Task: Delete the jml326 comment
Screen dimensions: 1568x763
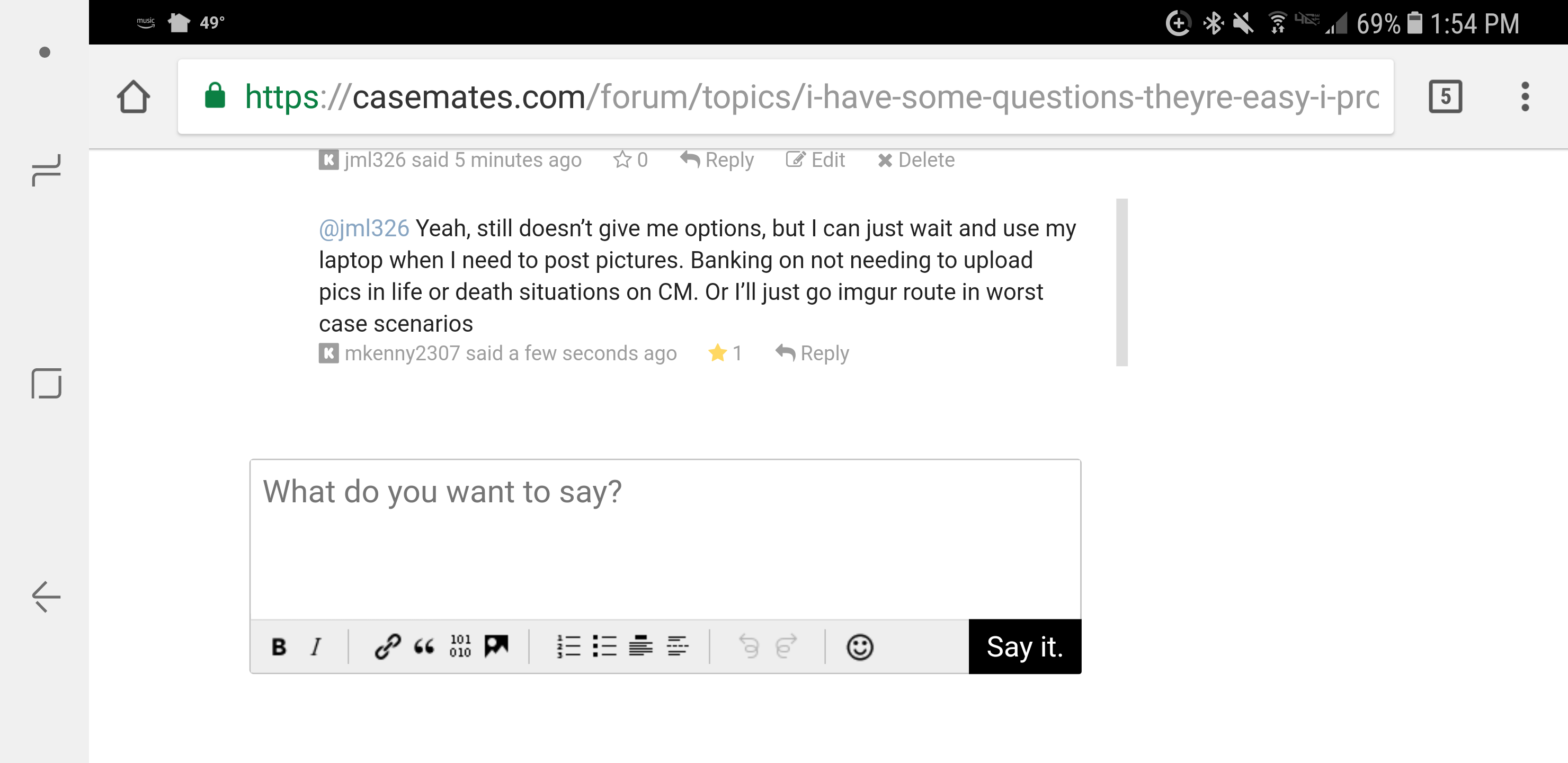Action: [916, 160]
